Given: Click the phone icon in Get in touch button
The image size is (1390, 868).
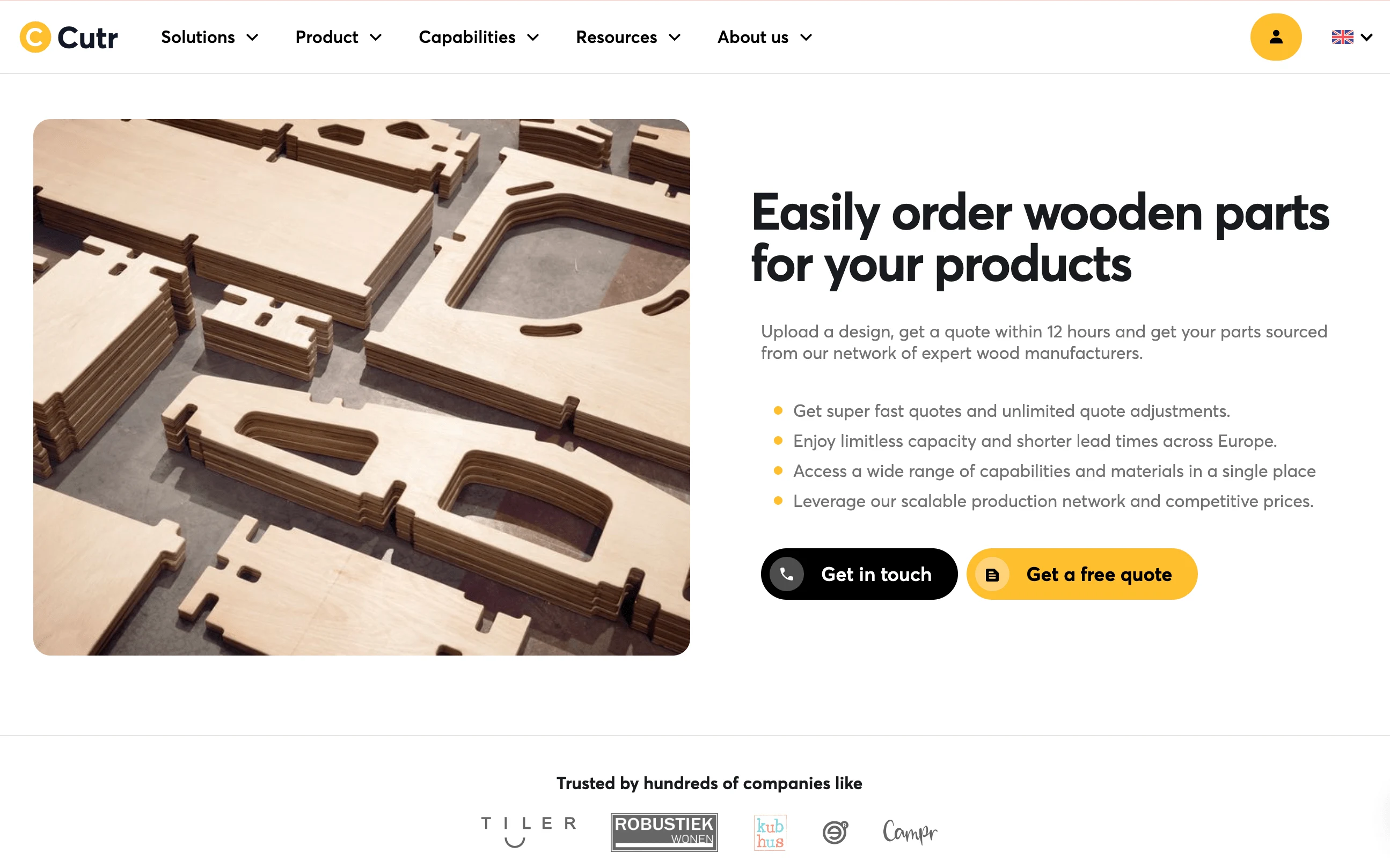Looking at the screenshot, I should pyautogui.click(x=787, y=573).
